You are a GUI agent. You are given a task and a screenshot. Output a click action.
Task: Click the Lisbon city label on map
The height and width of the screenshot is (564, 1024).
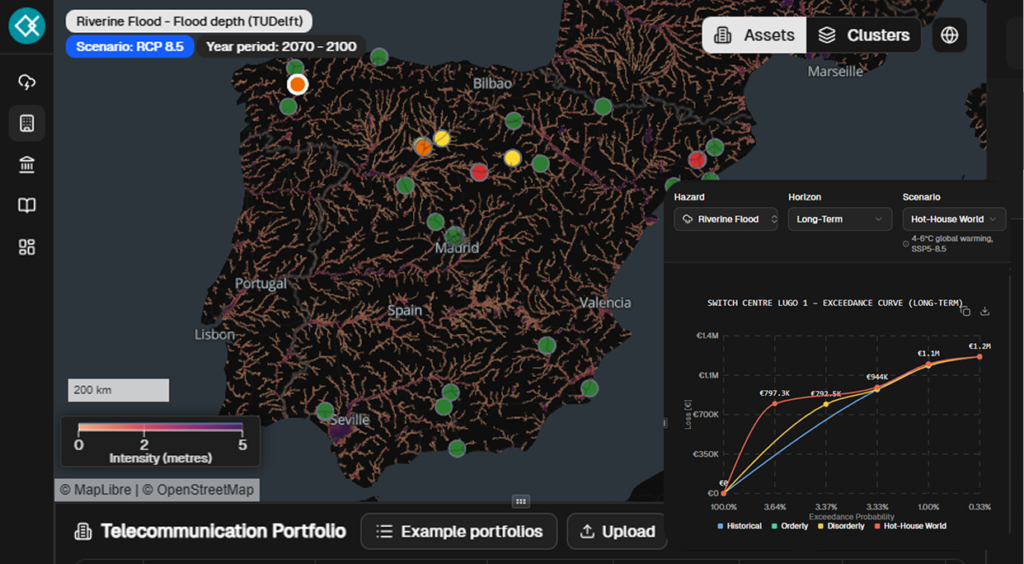click(x=214, y=335)
